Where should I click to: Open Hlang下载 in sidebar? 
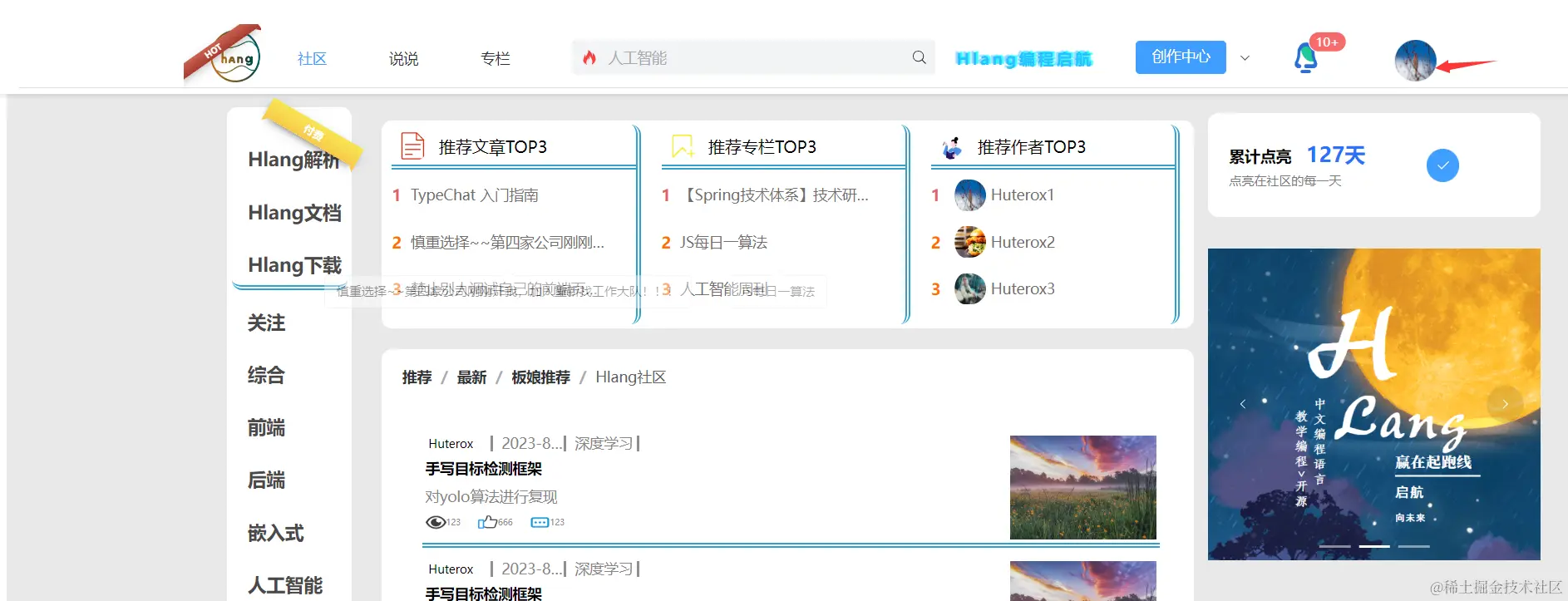click(x=294, y=265)
